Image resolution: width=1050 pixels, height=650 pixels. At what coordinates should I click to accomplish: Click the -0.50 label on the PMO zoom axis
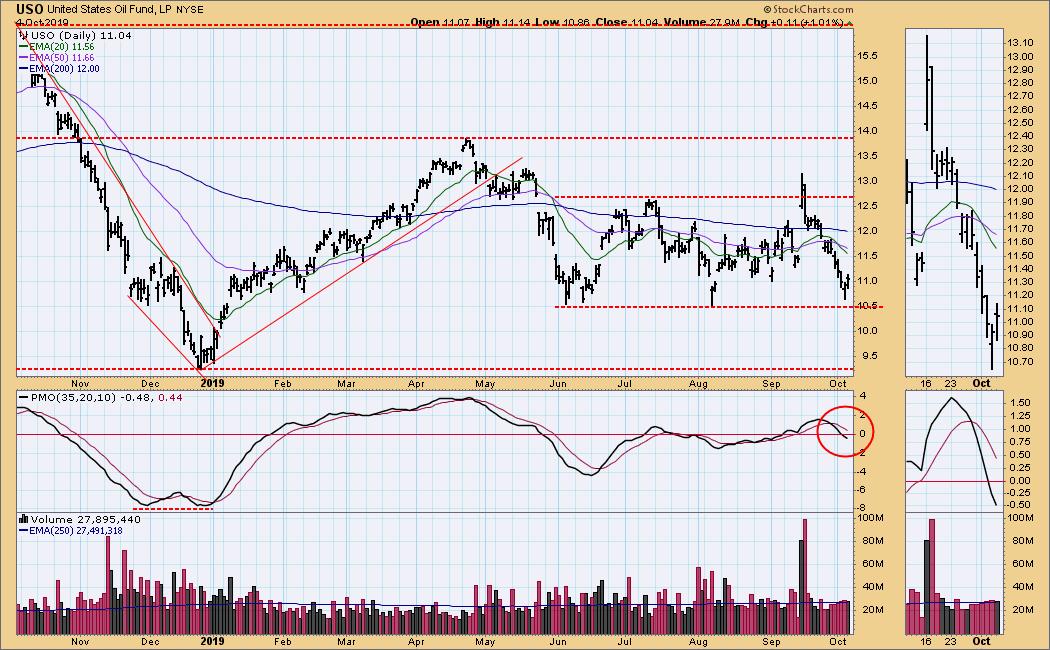click(1019, 505)
